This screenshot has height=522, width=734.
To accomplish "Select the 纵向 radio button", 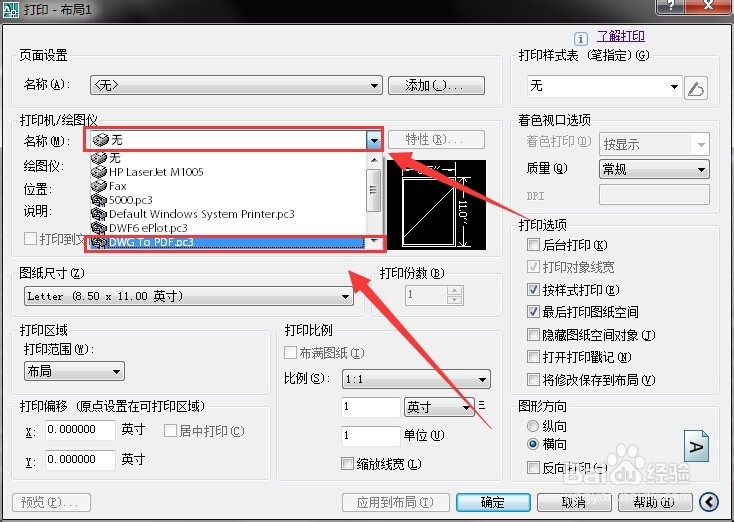I will pyautogui.click(x=533, y=426).
